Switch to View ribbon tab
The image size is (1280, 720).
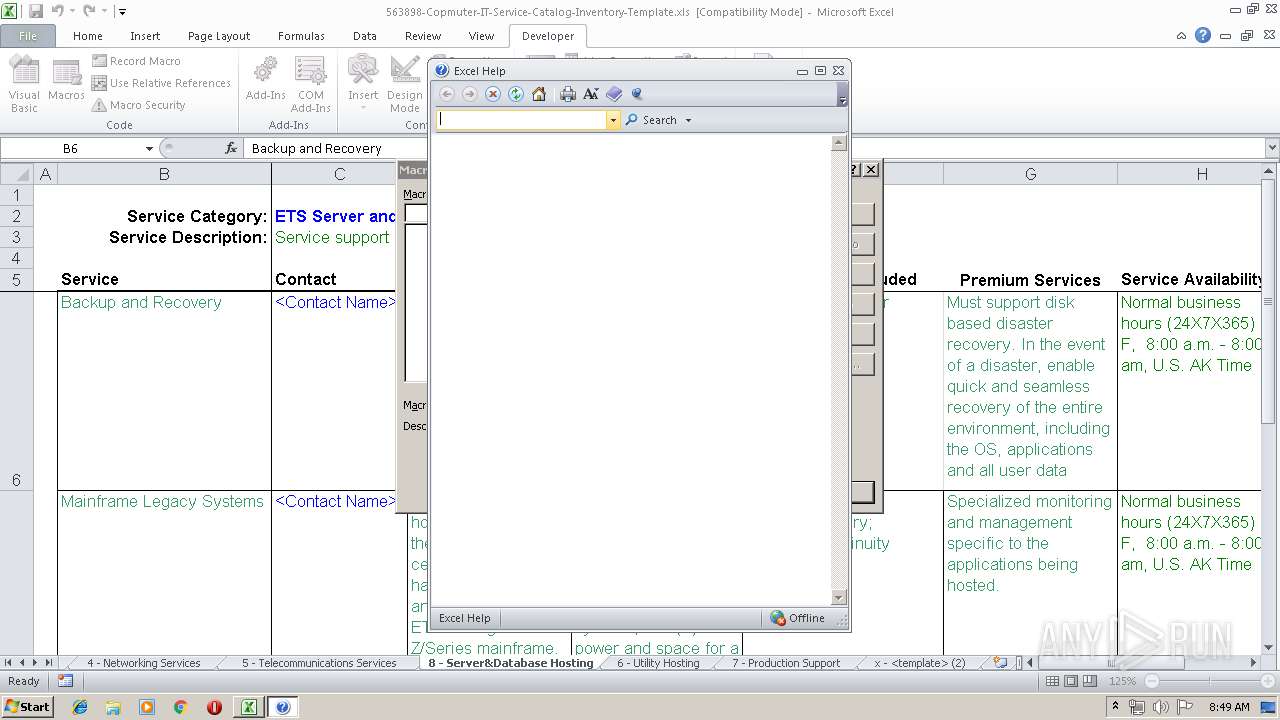click(481, 36)
